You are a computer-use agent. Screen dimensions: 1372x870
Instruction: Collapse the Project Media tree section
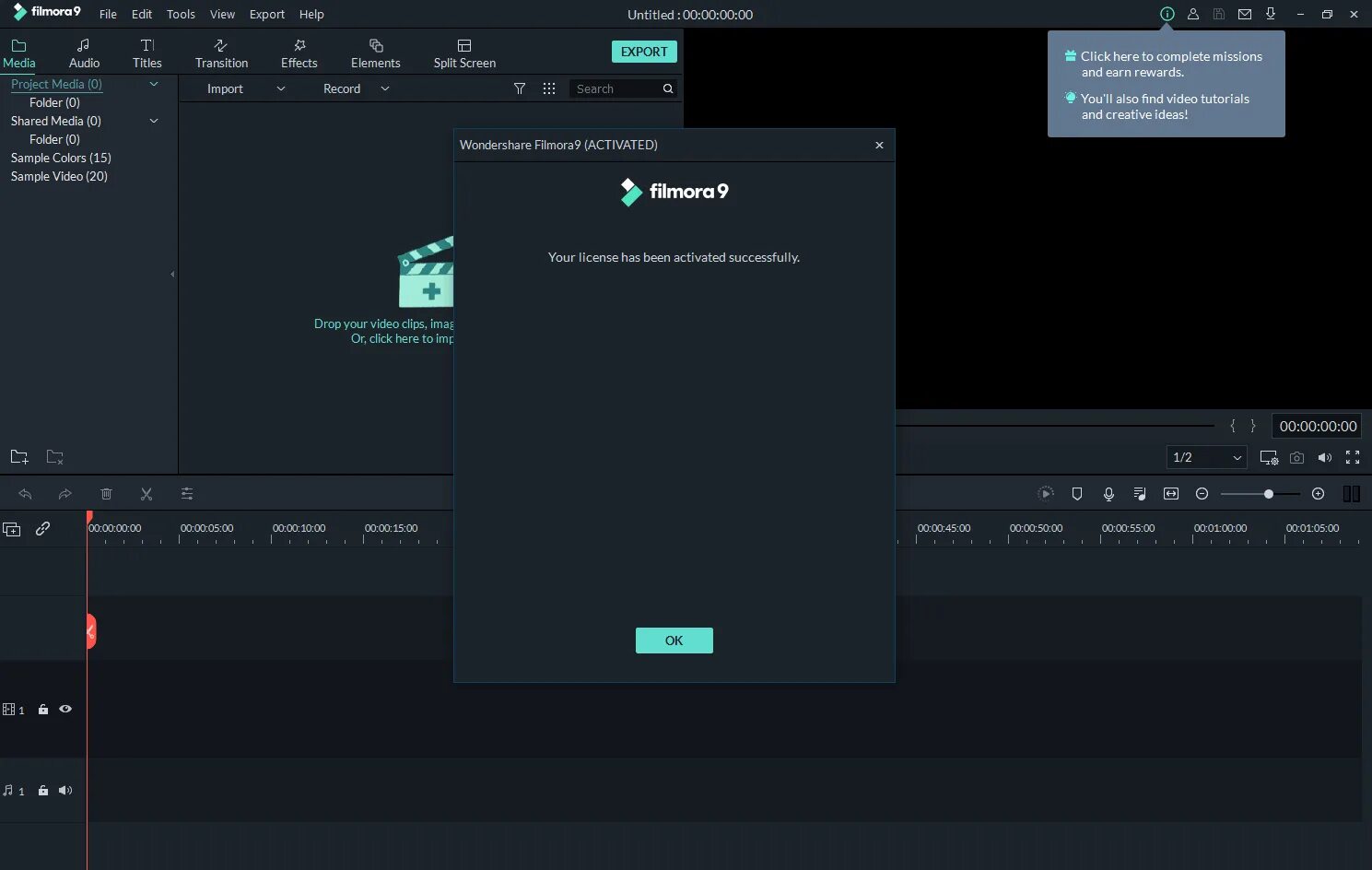154,84
